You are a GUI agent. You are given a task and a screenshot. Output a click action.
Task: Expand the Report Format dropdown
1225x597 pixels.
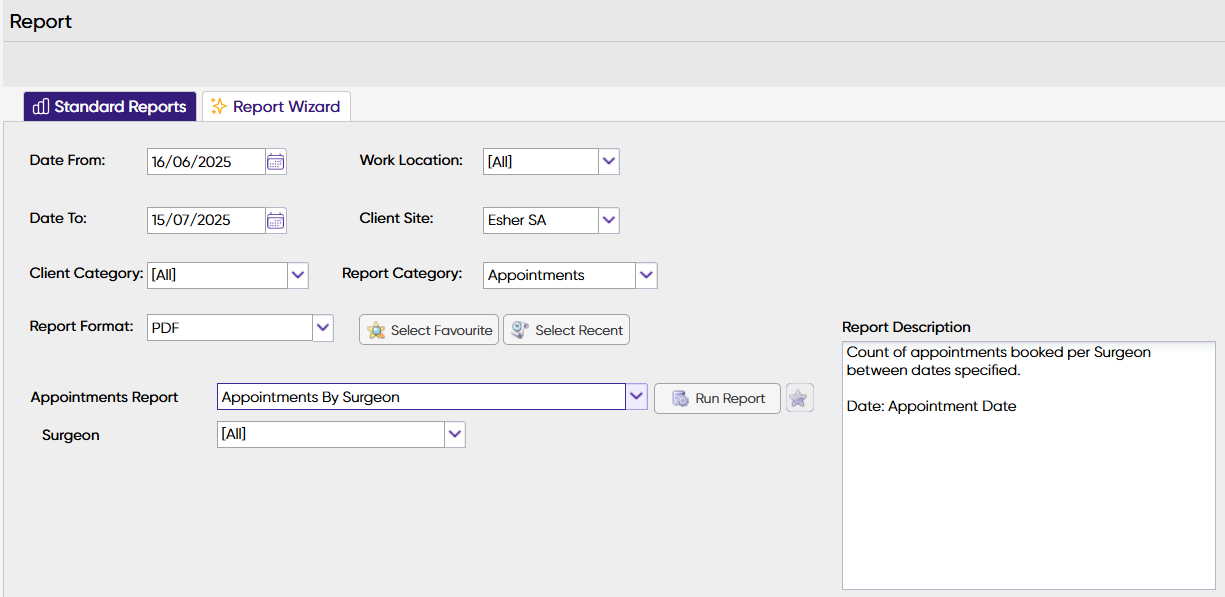tap(322, 327)
